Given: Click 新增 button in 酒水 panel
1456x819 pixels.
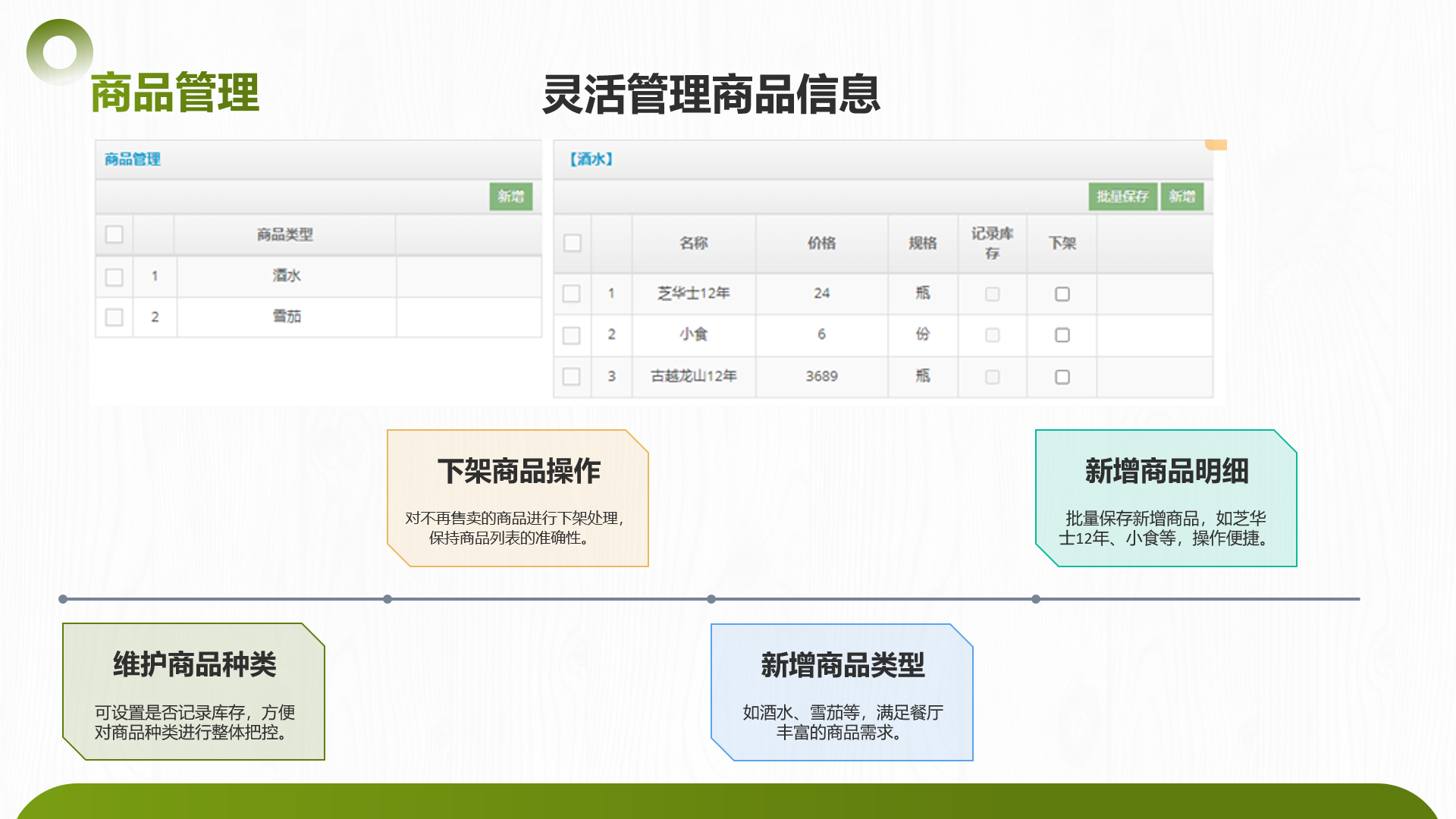Looking at the screenshot, I should pos(1181,196).
